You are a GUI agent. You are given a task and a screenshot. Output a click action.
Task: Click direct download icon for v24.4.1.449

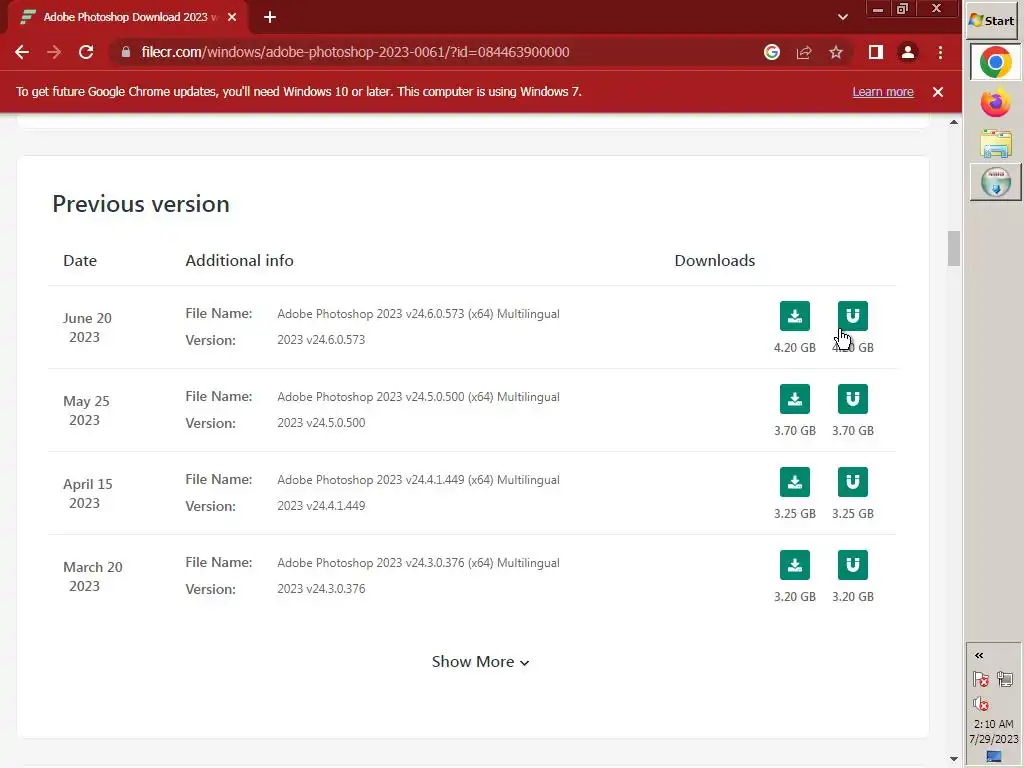click(x=794, y=482)
